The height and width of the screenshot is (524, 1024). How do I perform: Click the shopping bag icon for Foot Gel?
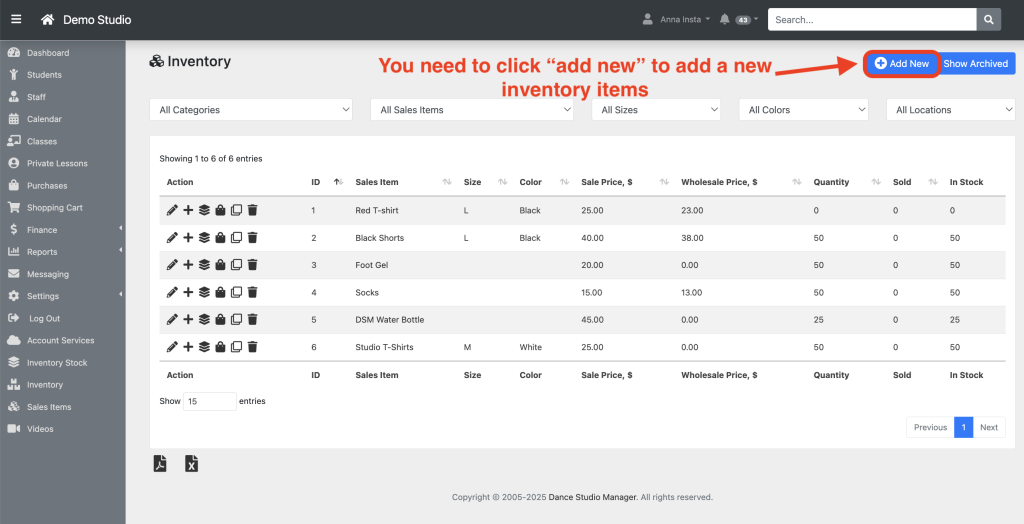click(x=220, y=265)
